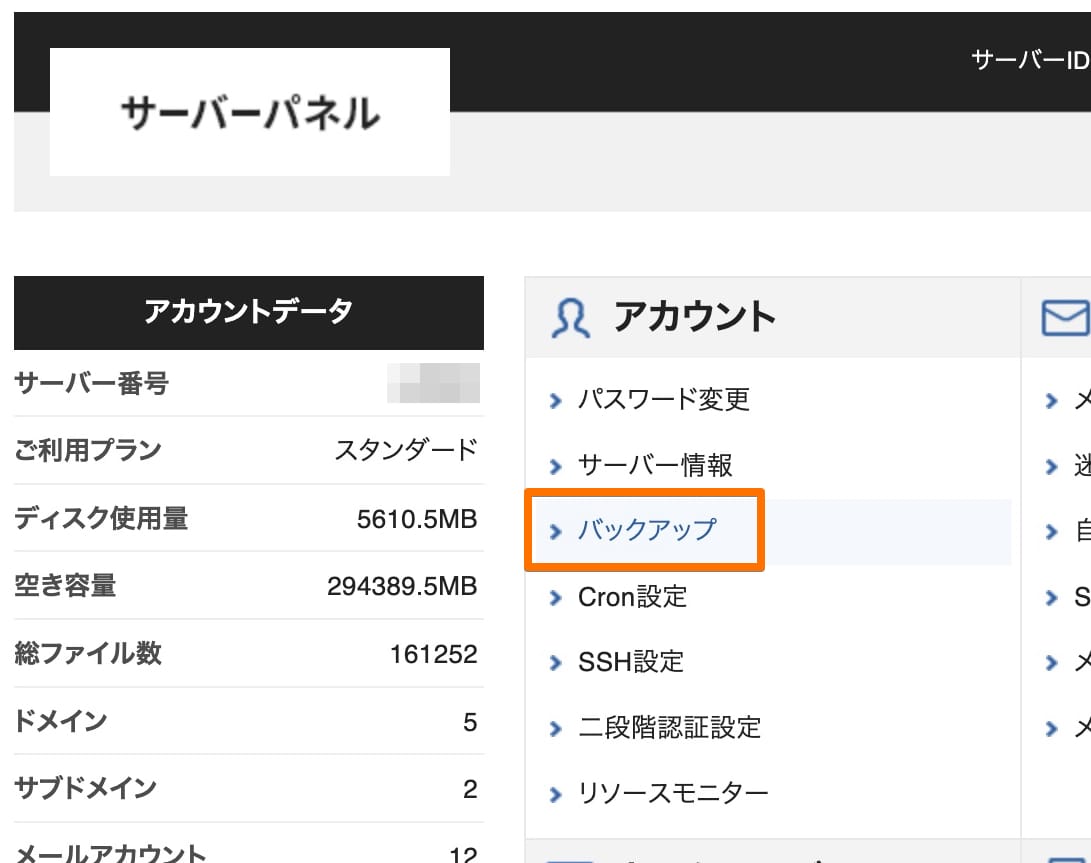Click the ご利用プラン スタンダード value

(406, 451)
